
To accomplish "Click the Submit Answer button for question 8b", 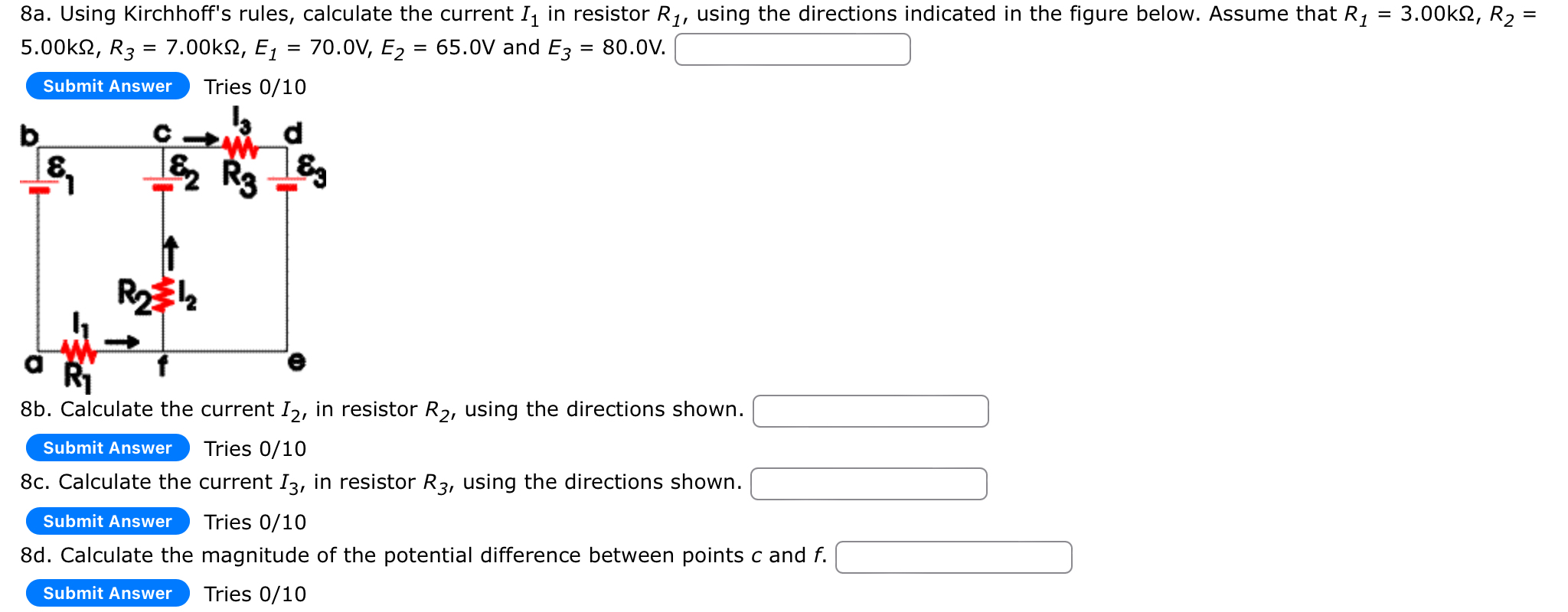I will point(106,448).
